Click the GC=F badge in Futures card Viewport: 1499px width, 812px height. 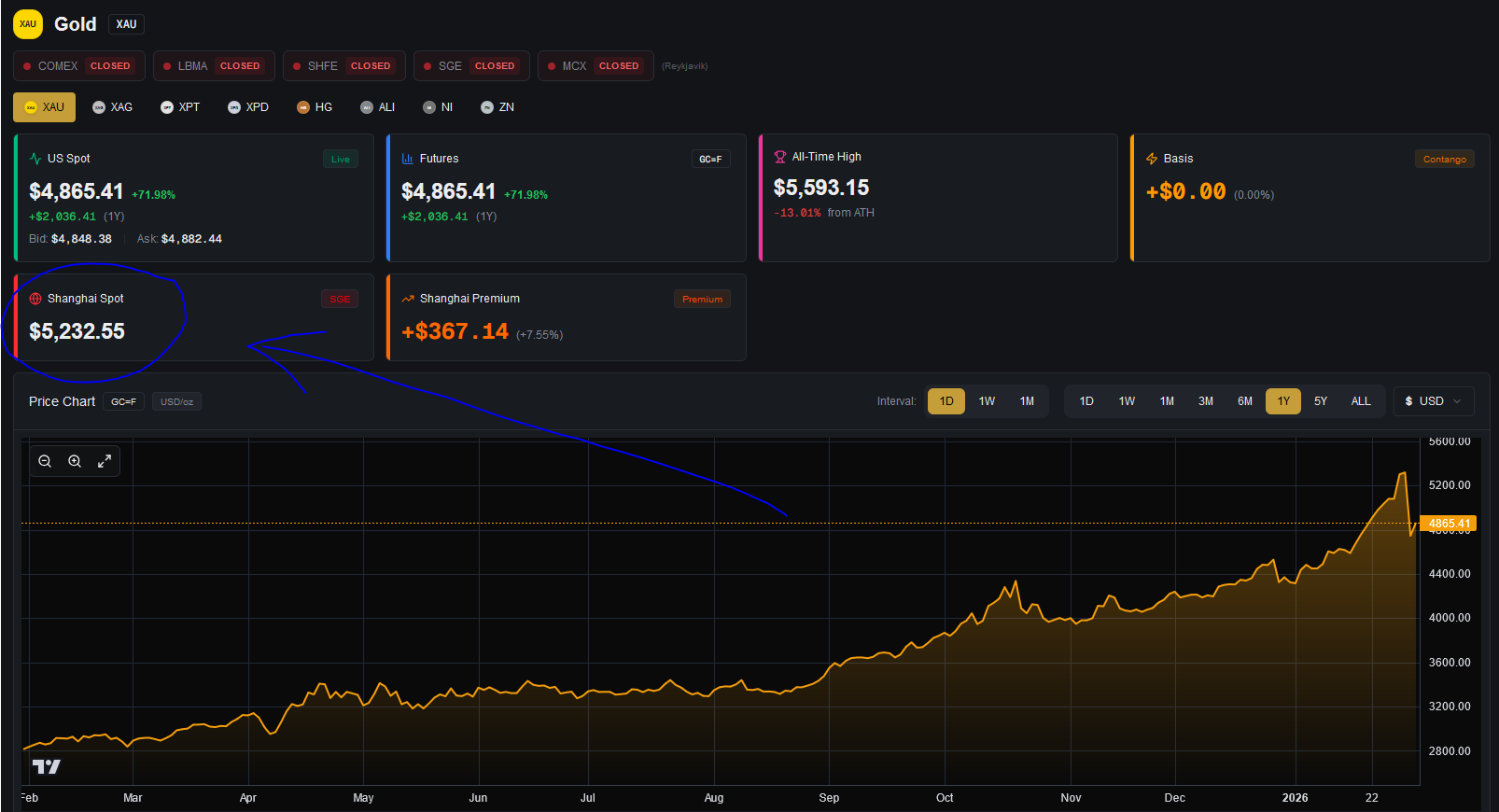coord(710,160)
